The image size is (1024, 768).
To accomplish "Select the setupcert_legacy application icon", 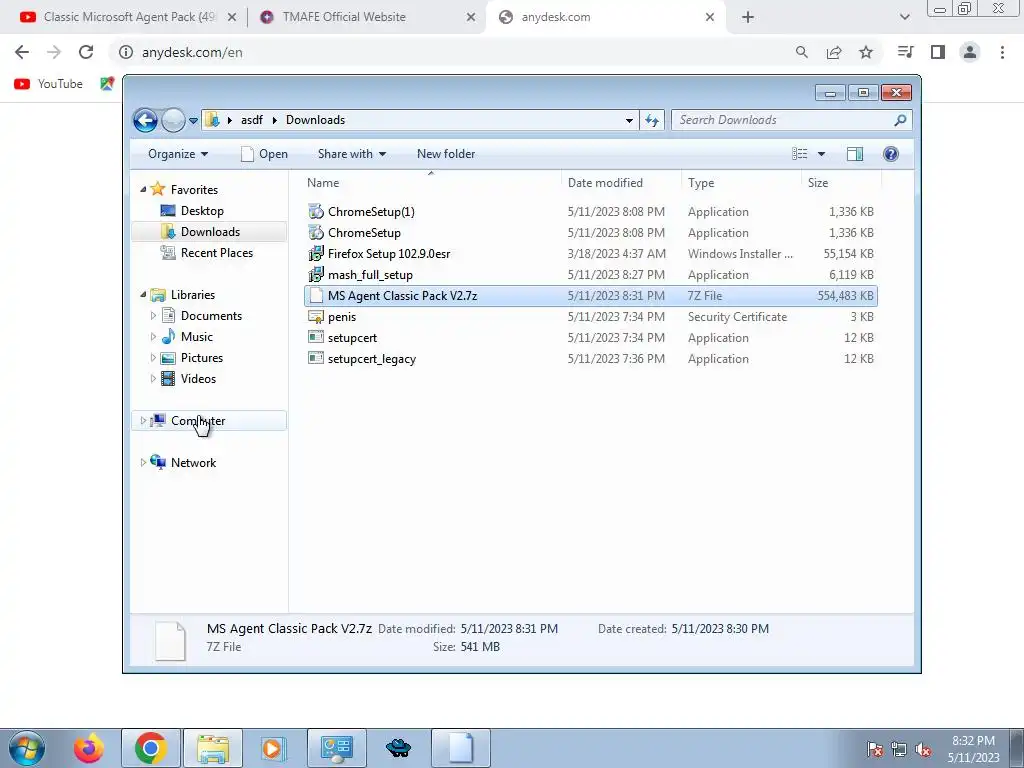I will coord(316,359).
